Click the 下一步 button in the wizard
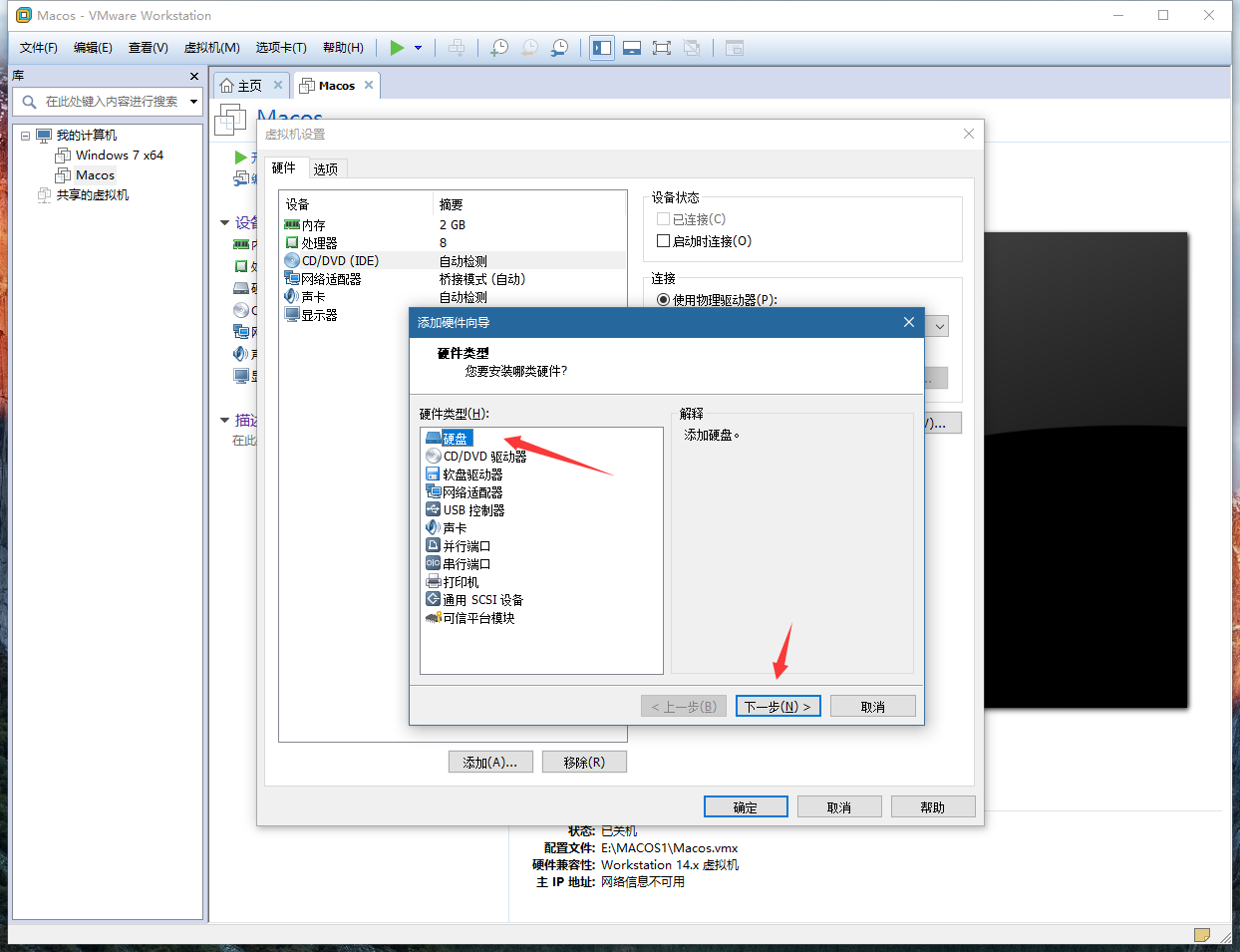This screenshot has height=952, width=1240. point(777,705)
